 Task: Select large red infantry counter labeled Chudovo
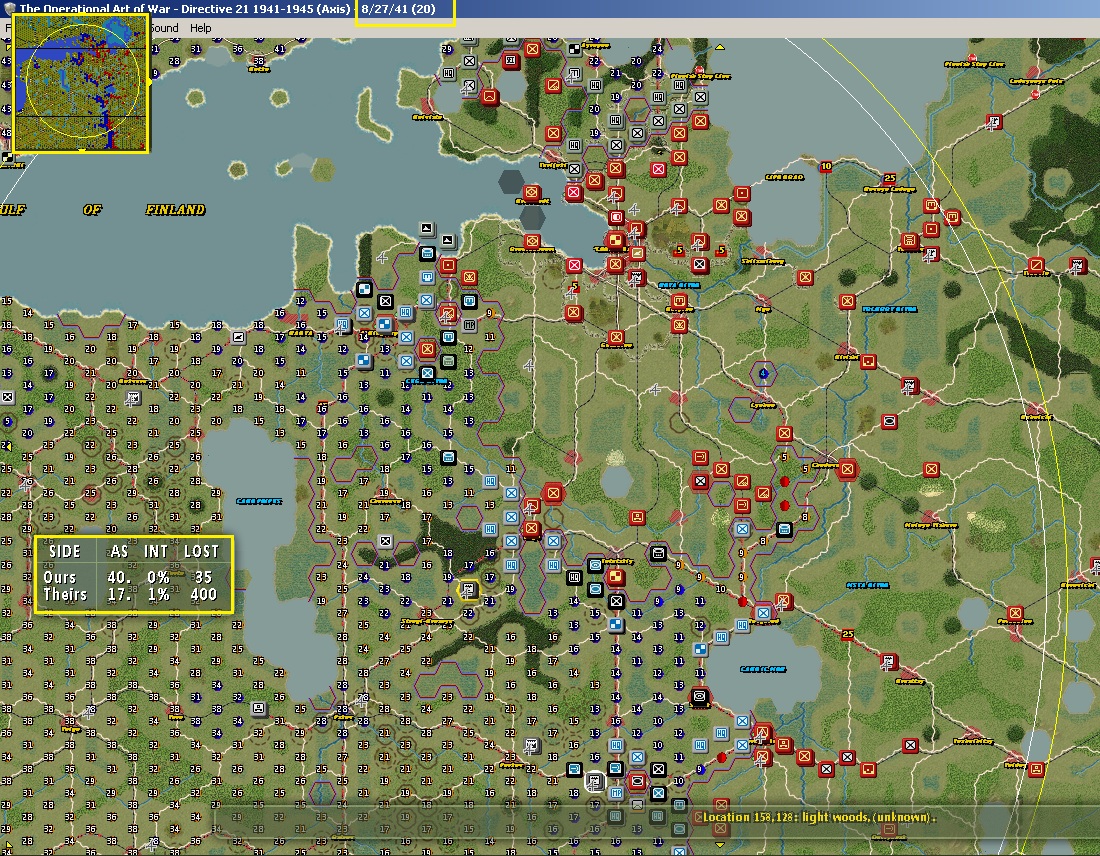point(847,468)
